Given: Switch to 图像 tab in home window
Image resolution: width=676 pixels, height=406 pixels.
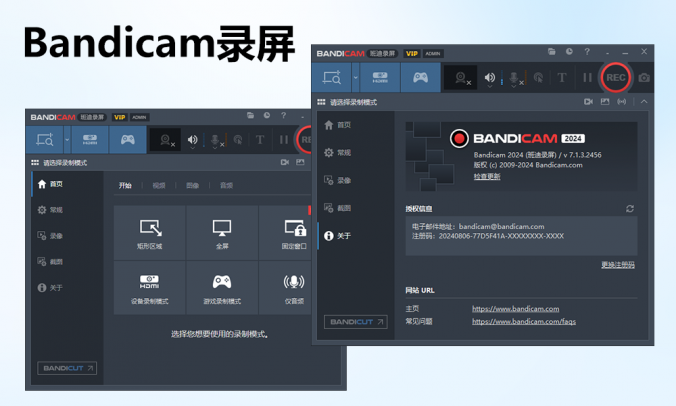Looking at the screenshot, I should (192, 185).
